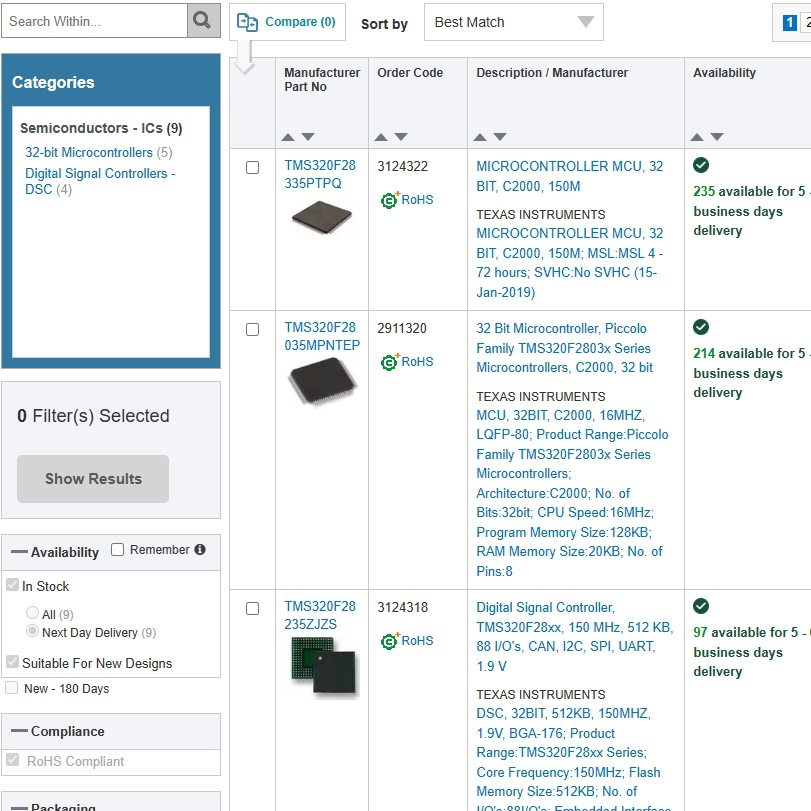Select checkbox for TMS320F28235ZJZS row
The height and width of the screenshot is (811, 811).
(x=252, y=608)
